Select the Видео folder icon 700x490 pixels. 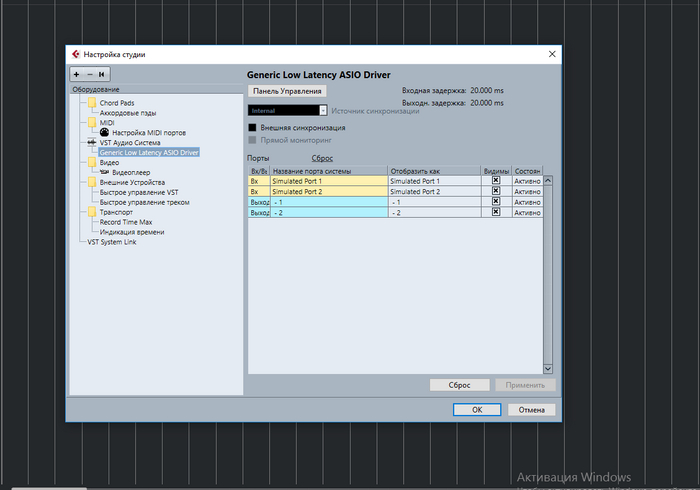pos(92,162)
